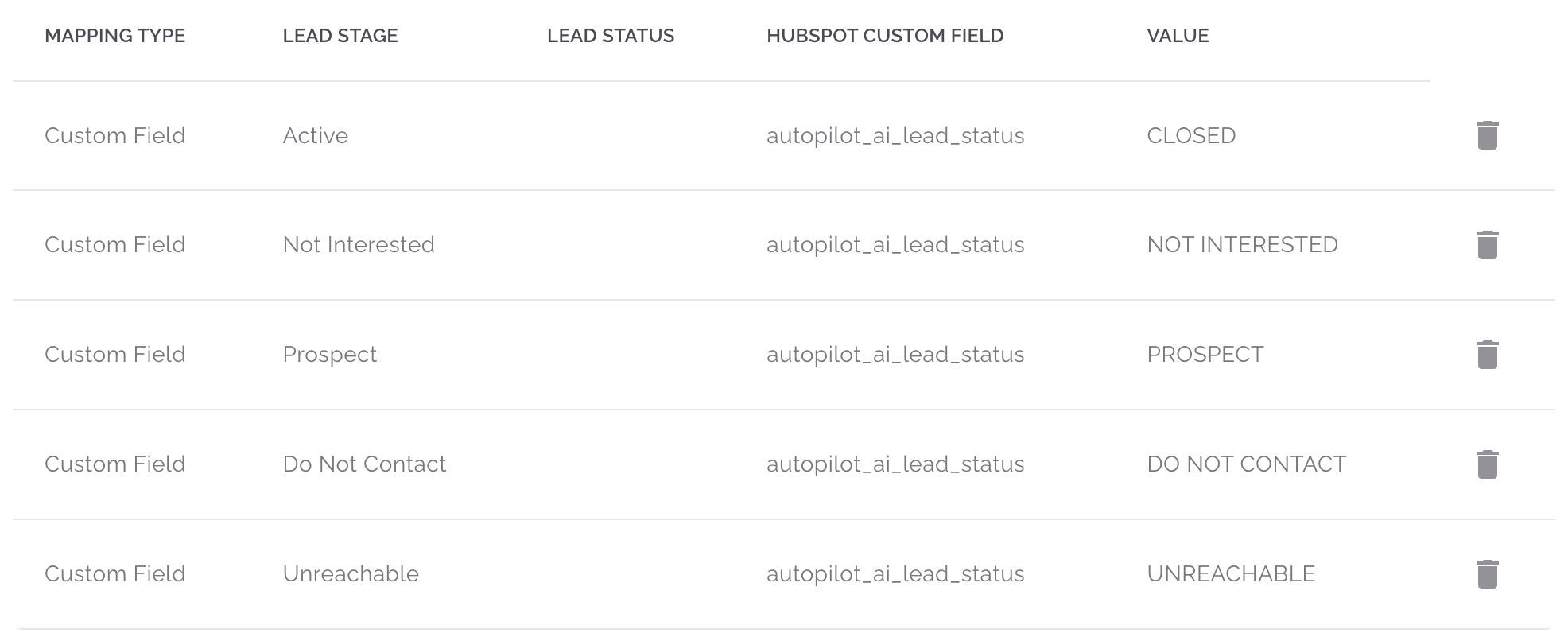
Task: Delete the Unreachable mapping row
Action: point(1487,573)
